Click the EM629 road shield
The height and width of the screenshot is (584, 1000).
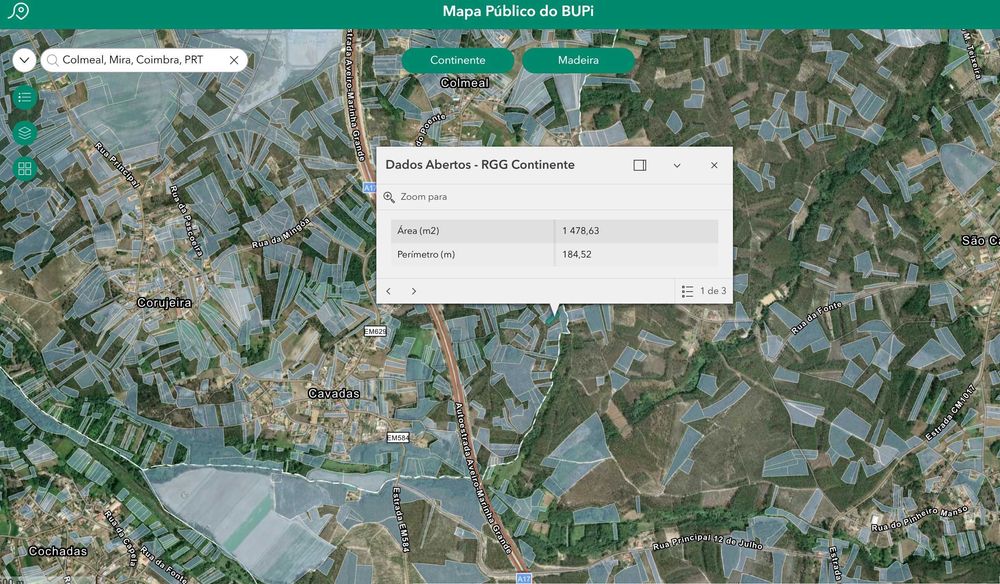[375, 332]
